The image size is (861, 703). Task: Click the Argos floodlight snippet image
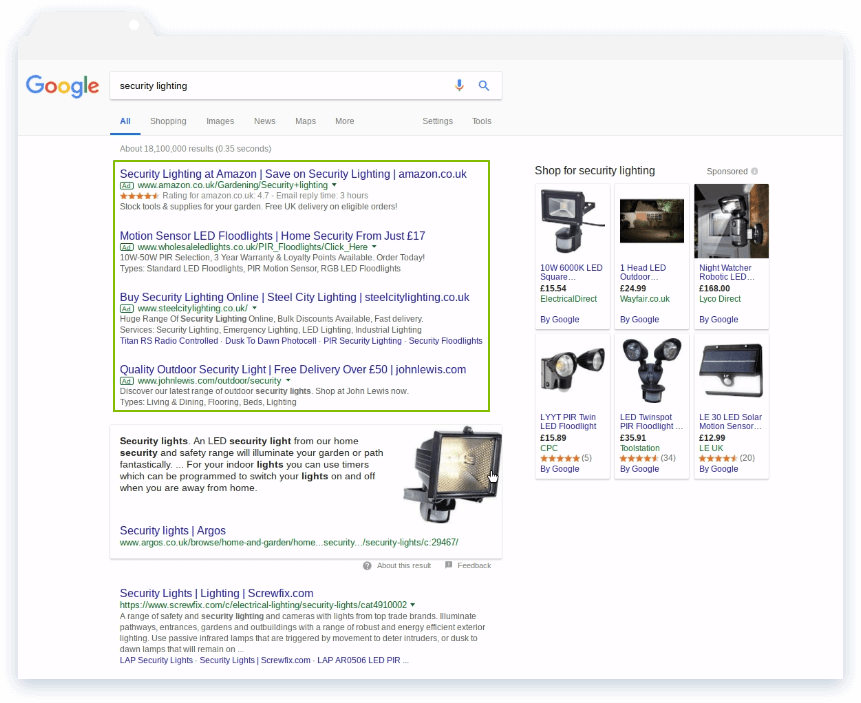coord(452,475)
